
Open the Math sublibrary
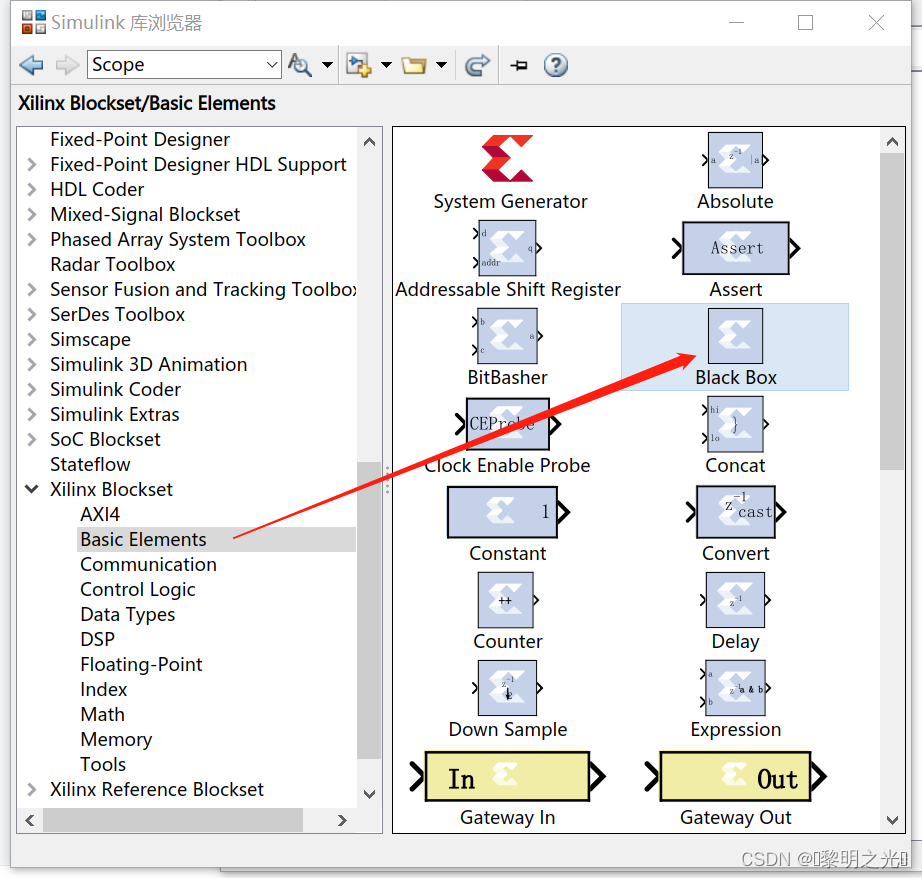[102, 715]
